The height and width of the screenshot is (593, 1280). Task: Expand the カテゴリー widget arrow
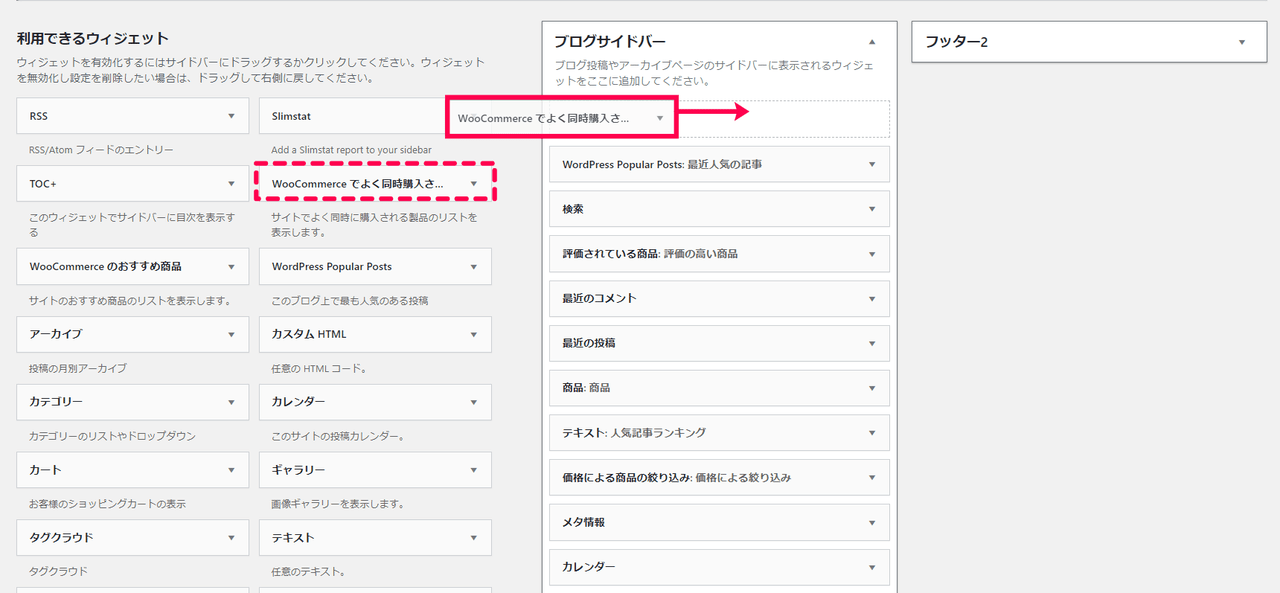pos(231,402)
